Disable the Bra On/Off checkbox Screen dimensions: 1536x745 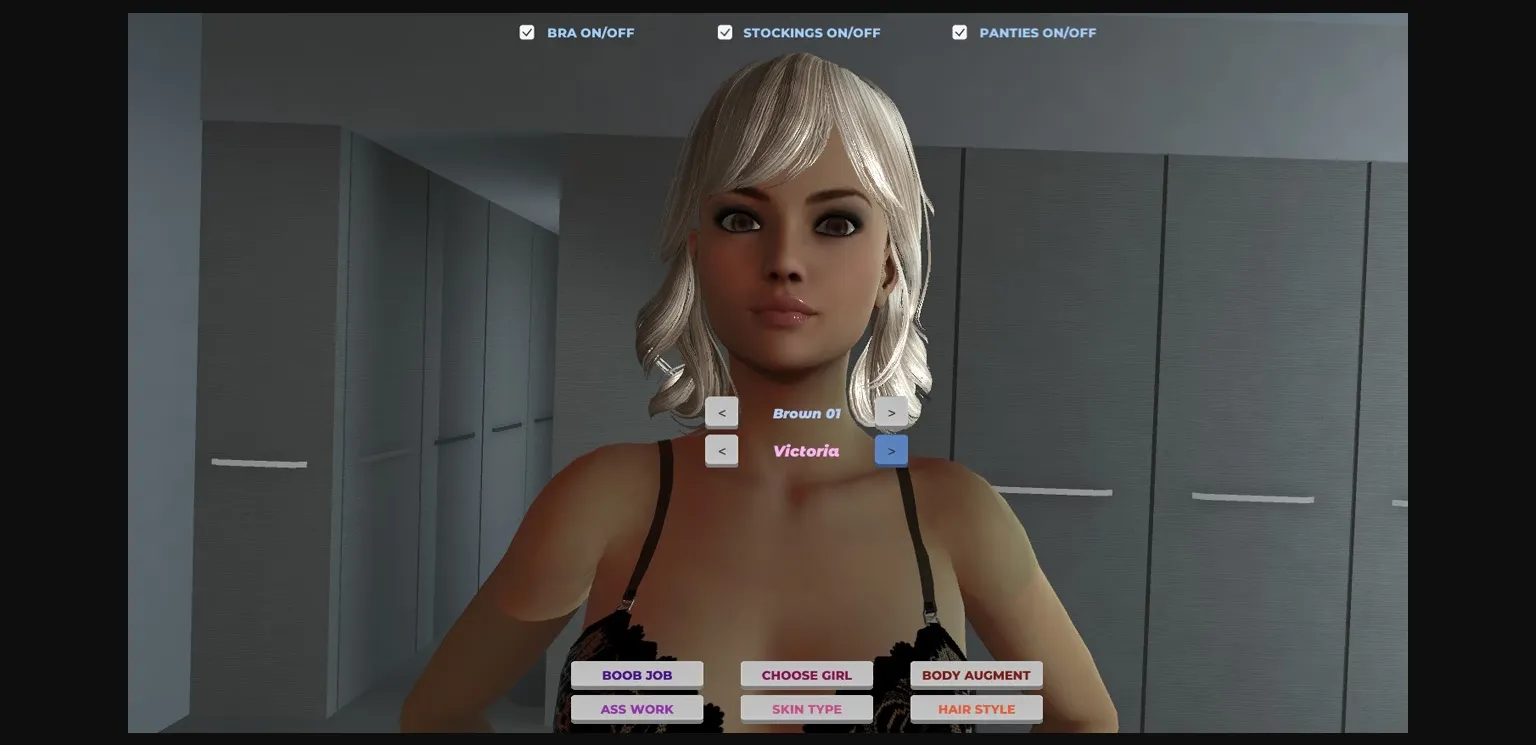click(527, 32)
